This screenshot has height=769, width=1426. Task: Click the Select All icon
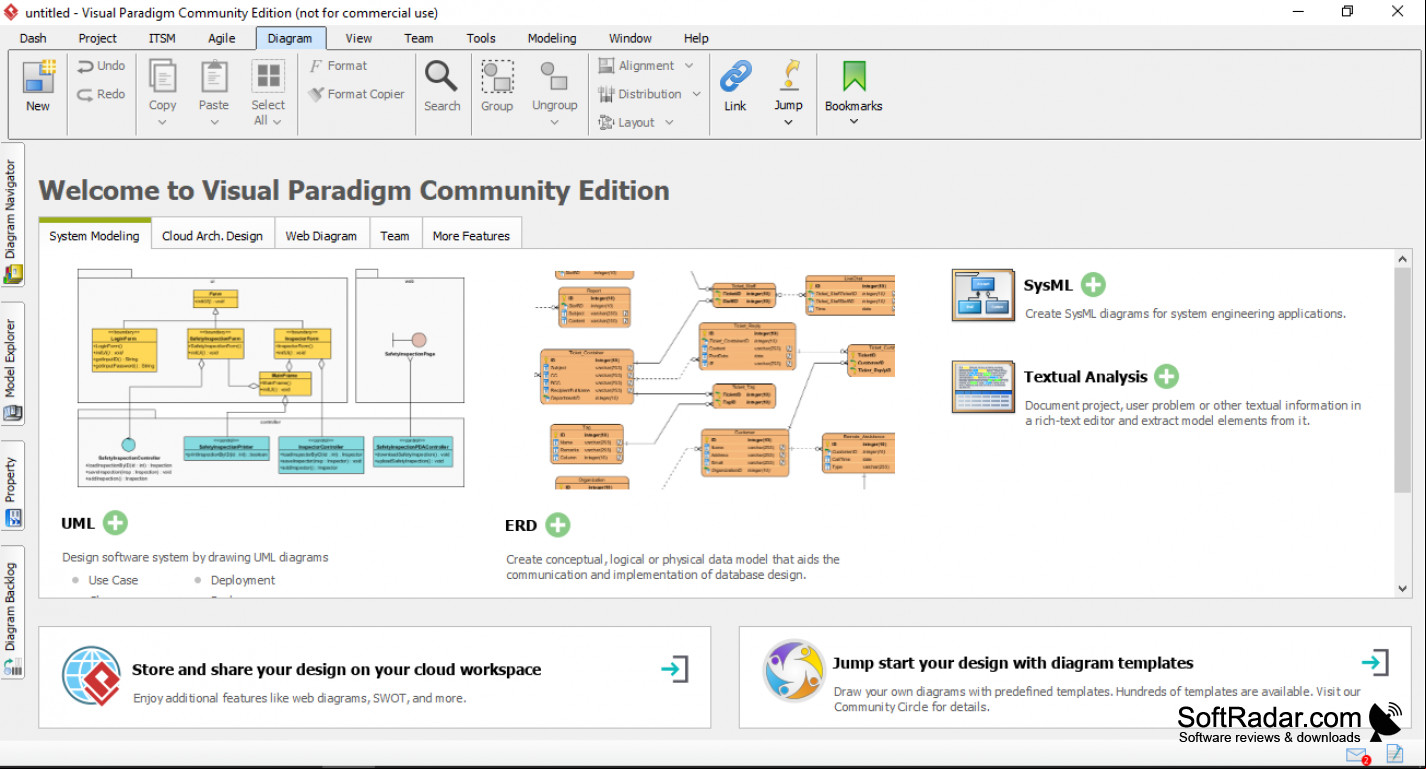(x=268, y=76)
